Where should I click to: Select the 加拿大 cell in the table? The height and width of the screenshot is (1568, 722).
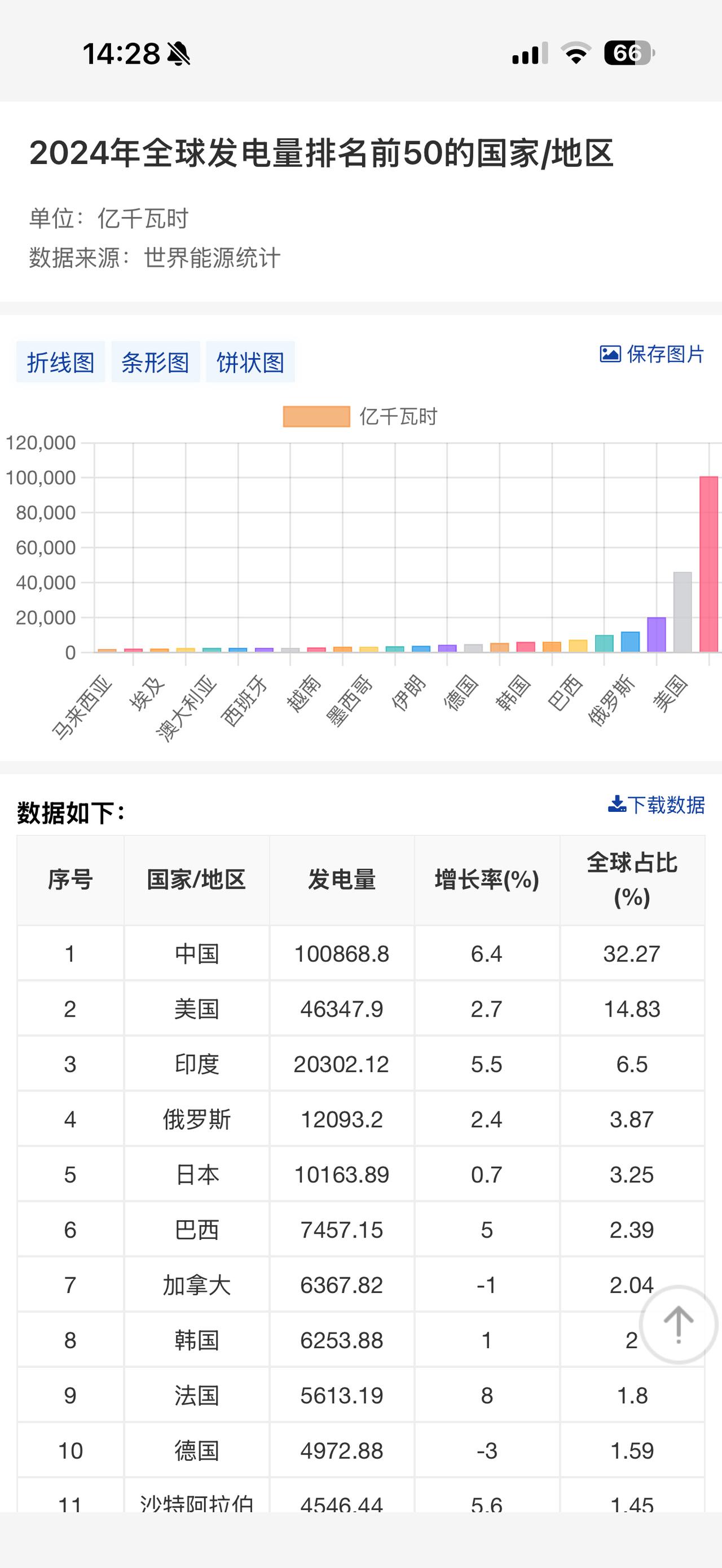coord(197,1285)
